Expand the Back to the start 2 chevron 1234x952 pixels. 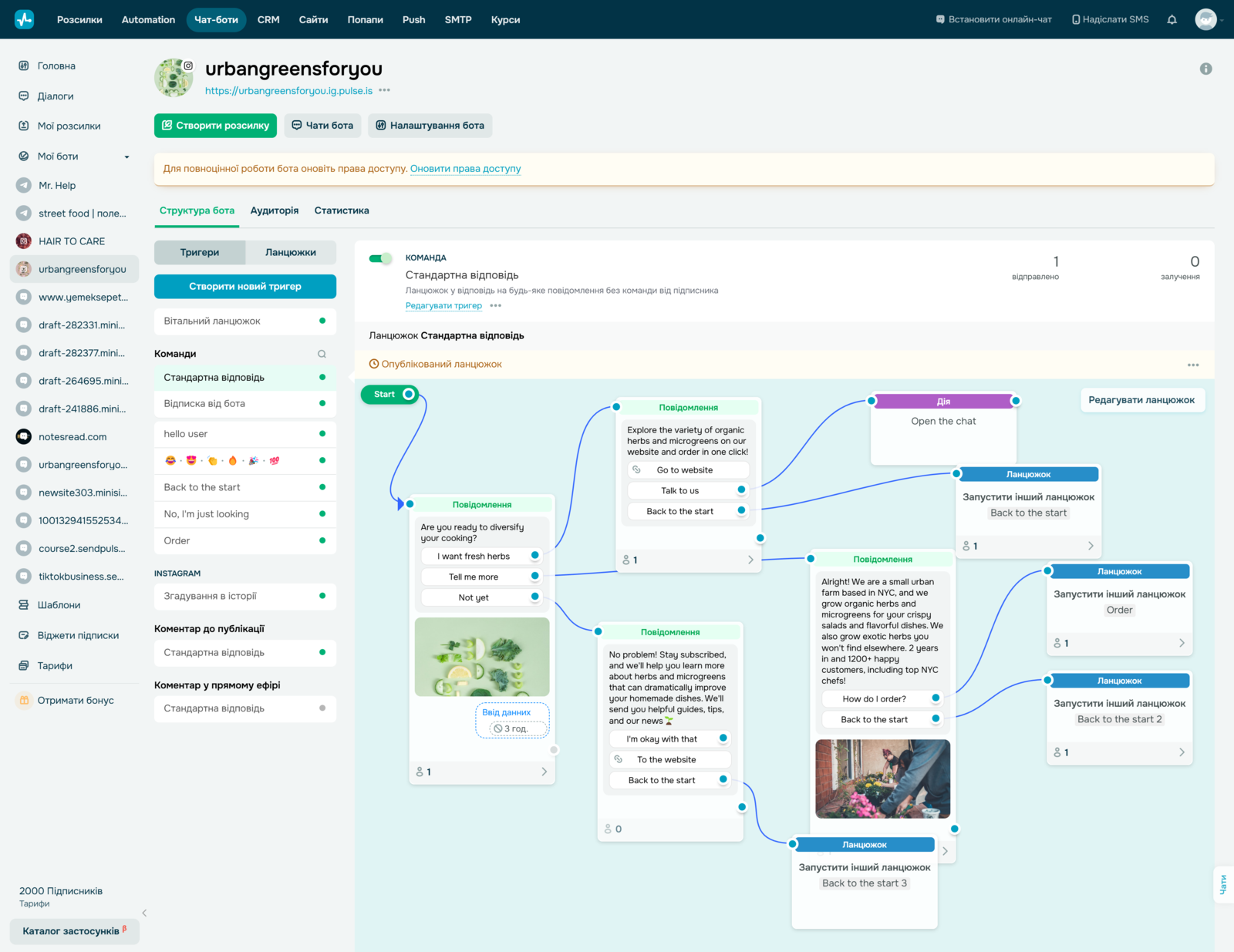pyautogui.click(x=1182, y=752)
